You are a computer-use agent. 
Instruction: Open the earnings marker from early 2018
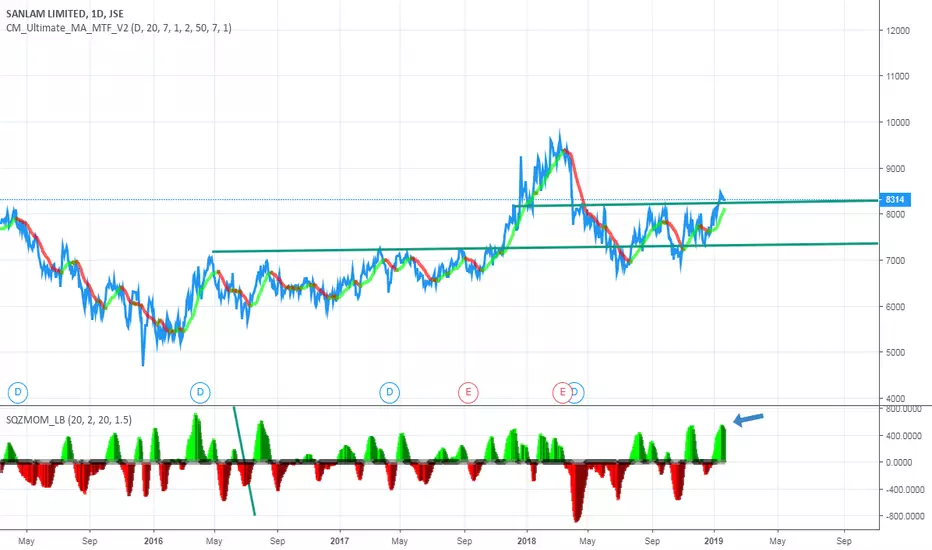point(562,392)
